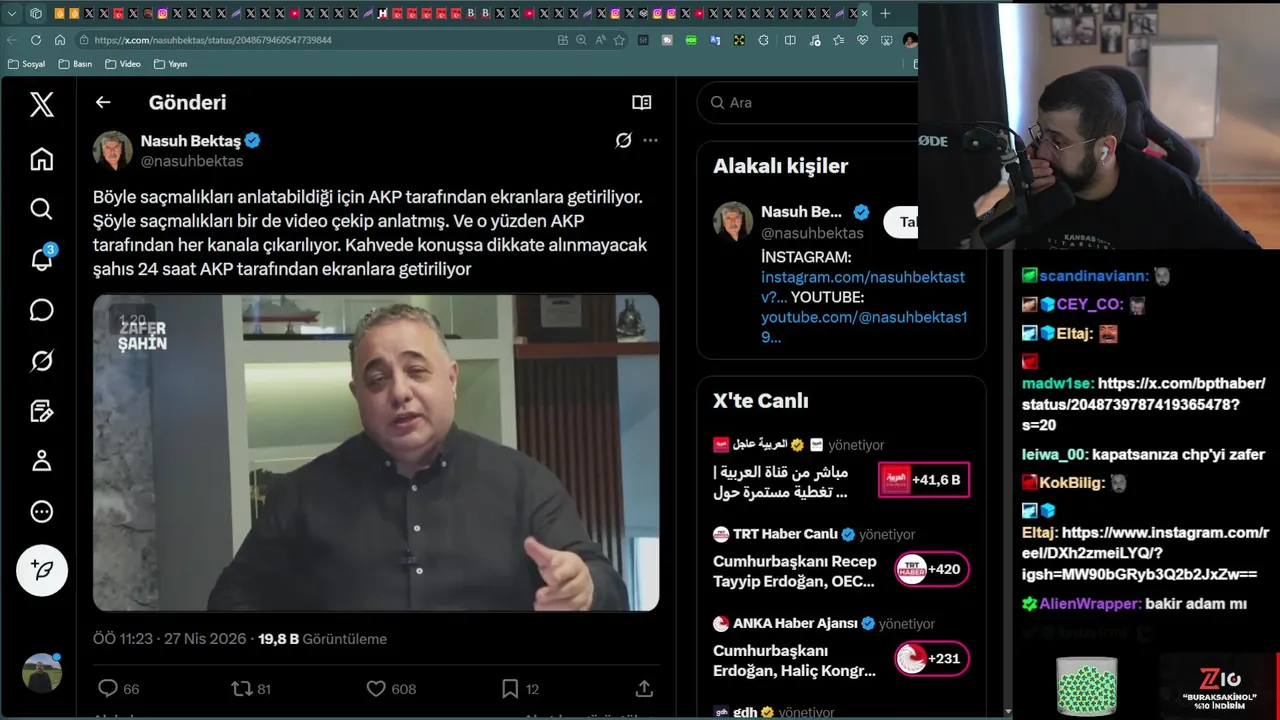This screenshot has height=720, width=1280.
Task: Add page to favorites star icon
Action: click(619, 40)
